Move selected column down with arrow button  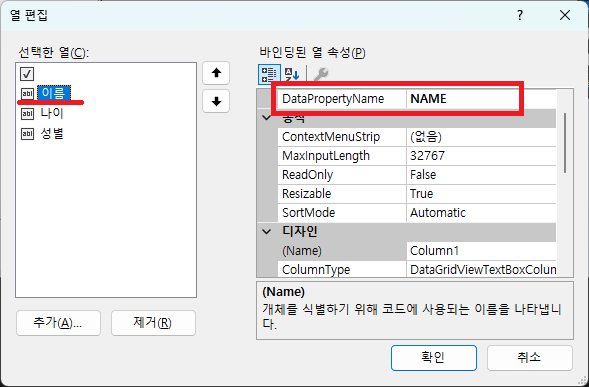(216, 101)
